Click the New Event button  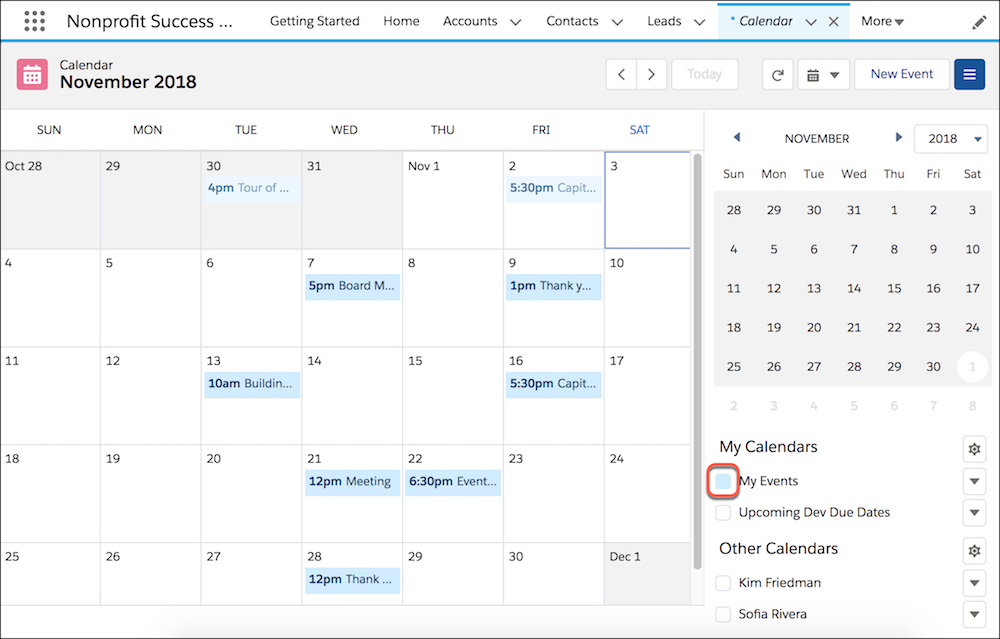[902, 74]
